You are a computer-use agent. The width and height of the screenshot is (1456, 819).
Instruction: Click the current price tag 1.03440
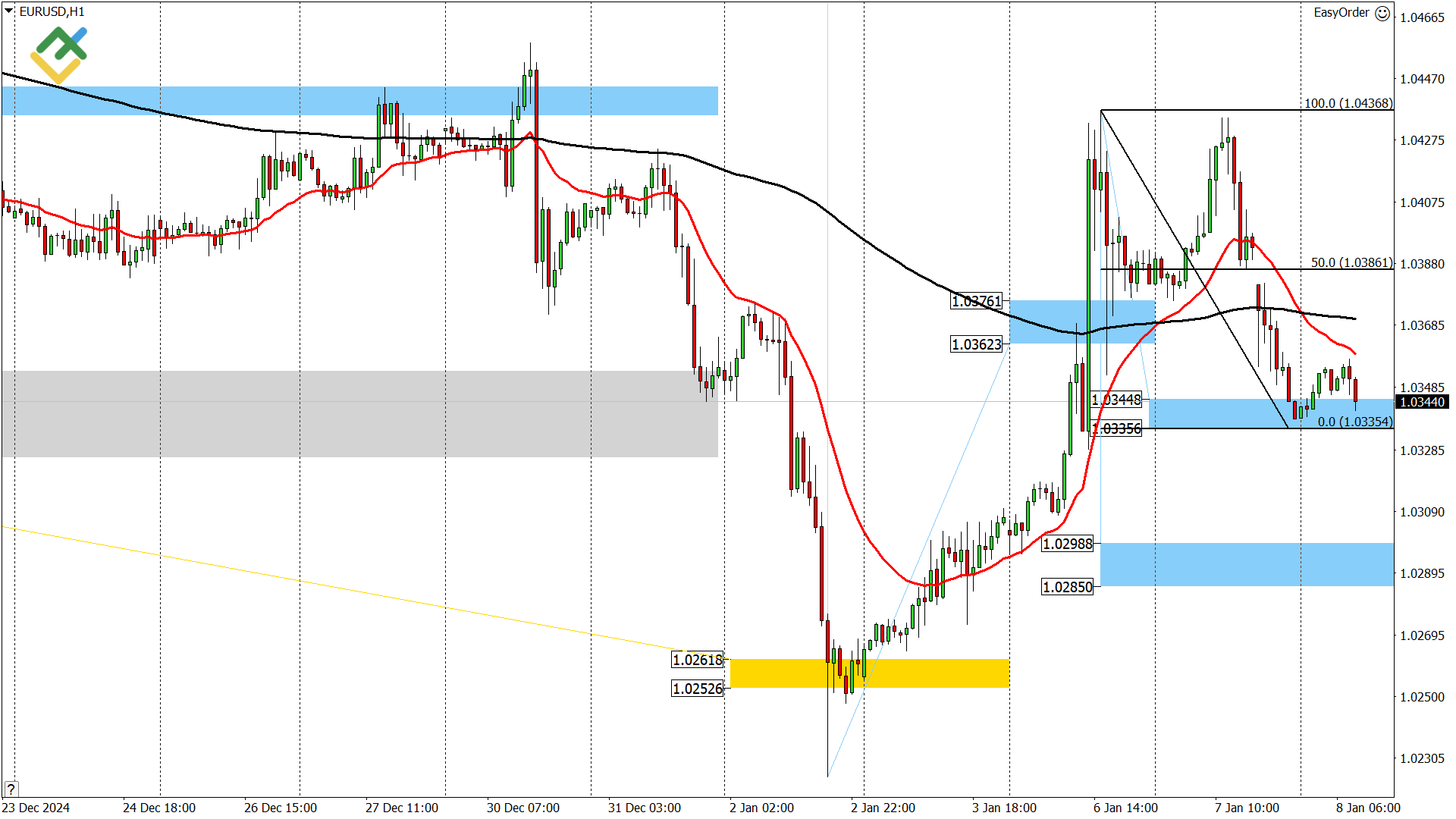point(1424,403)
